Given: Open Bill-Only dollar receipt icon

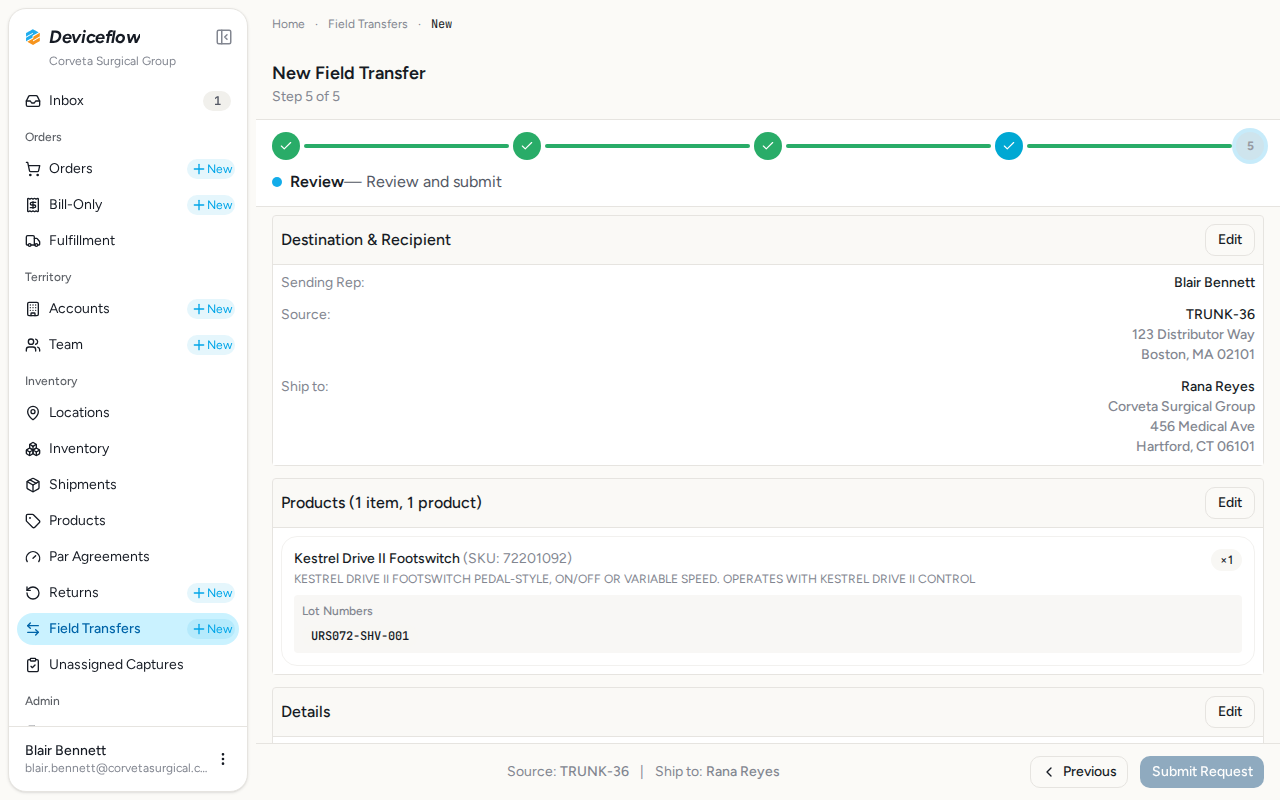Looking at the screenshot, I should (33, 205).
